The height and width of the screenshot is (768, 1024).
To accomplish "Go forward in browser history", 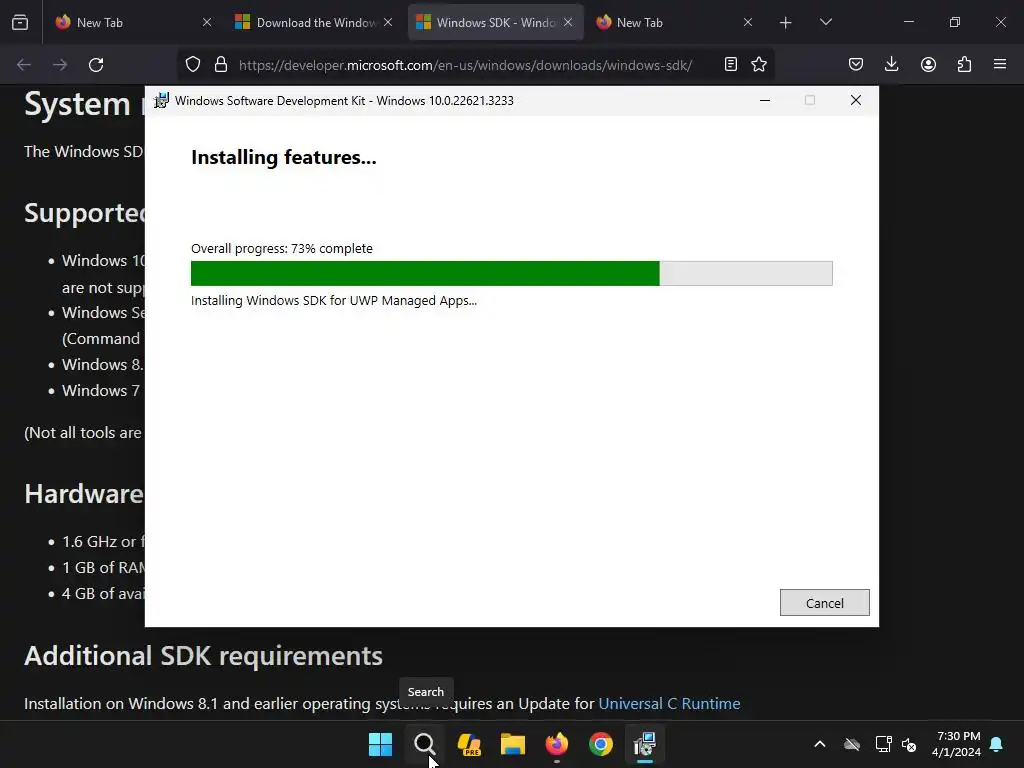I will click(60, 65).
